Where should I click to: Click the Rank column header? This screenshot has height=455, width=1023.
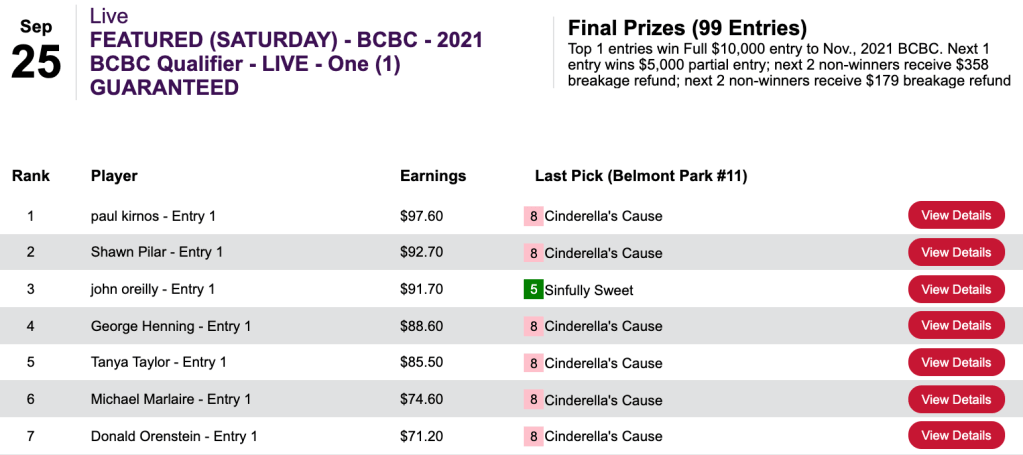tap(31, 176)
